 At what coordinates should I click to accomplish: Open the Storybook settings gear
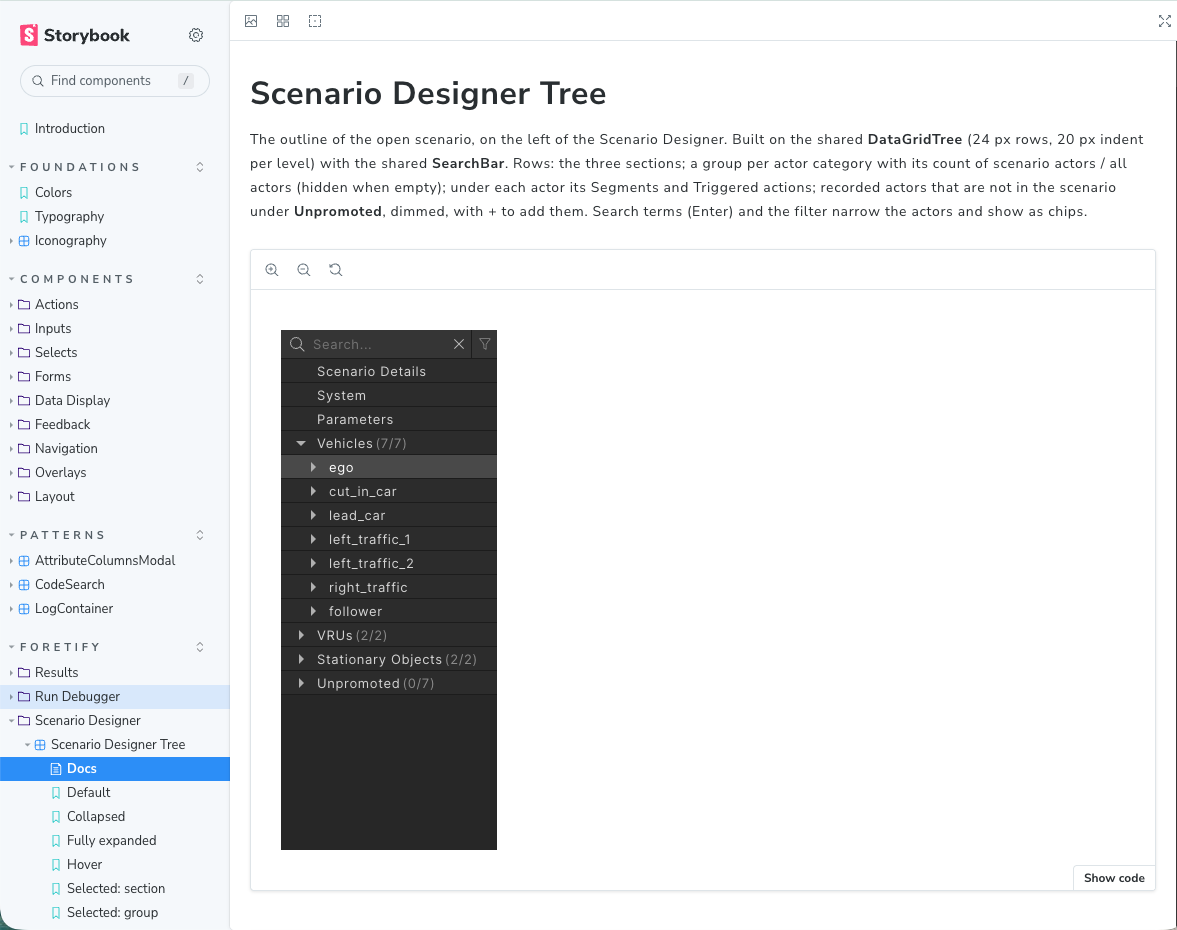[196, 35]
